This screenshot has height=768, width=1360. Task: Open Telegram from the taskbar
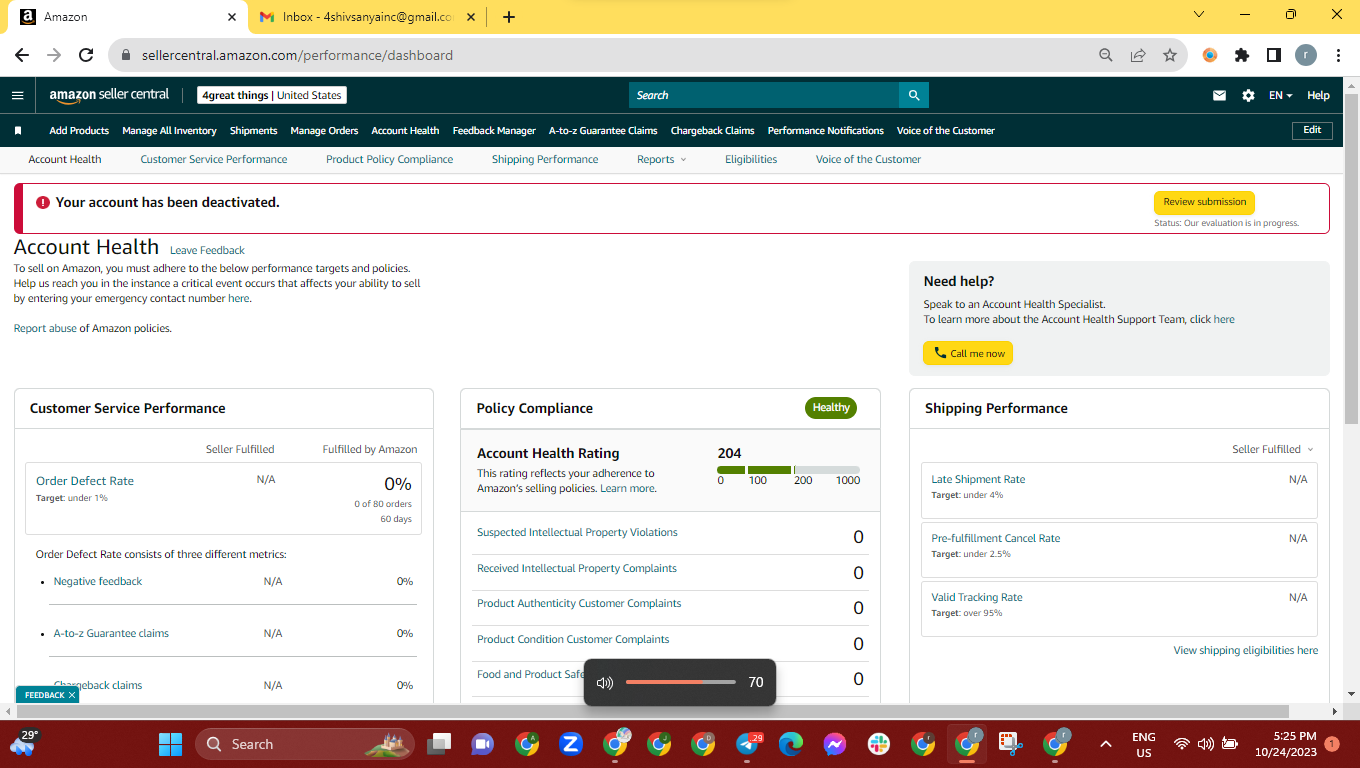tap(748, 744)
